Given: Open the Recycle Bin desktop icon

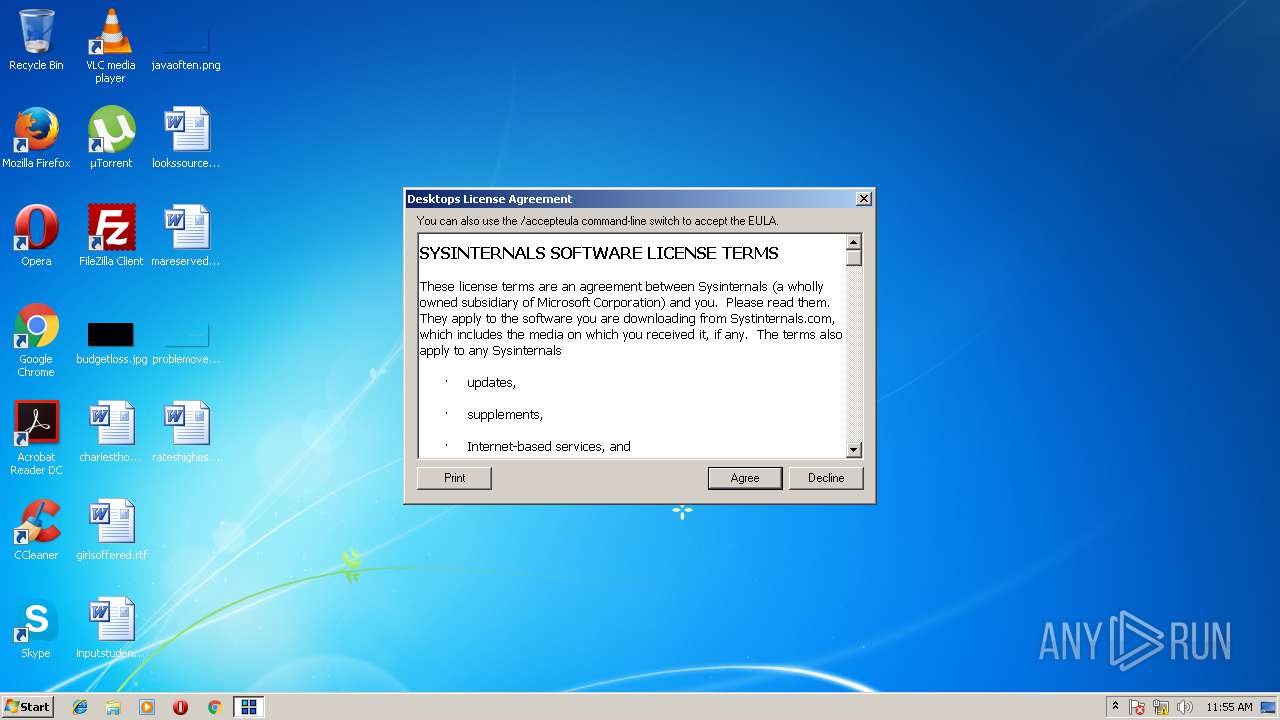Looking at the screenshot, I should 36,40.
